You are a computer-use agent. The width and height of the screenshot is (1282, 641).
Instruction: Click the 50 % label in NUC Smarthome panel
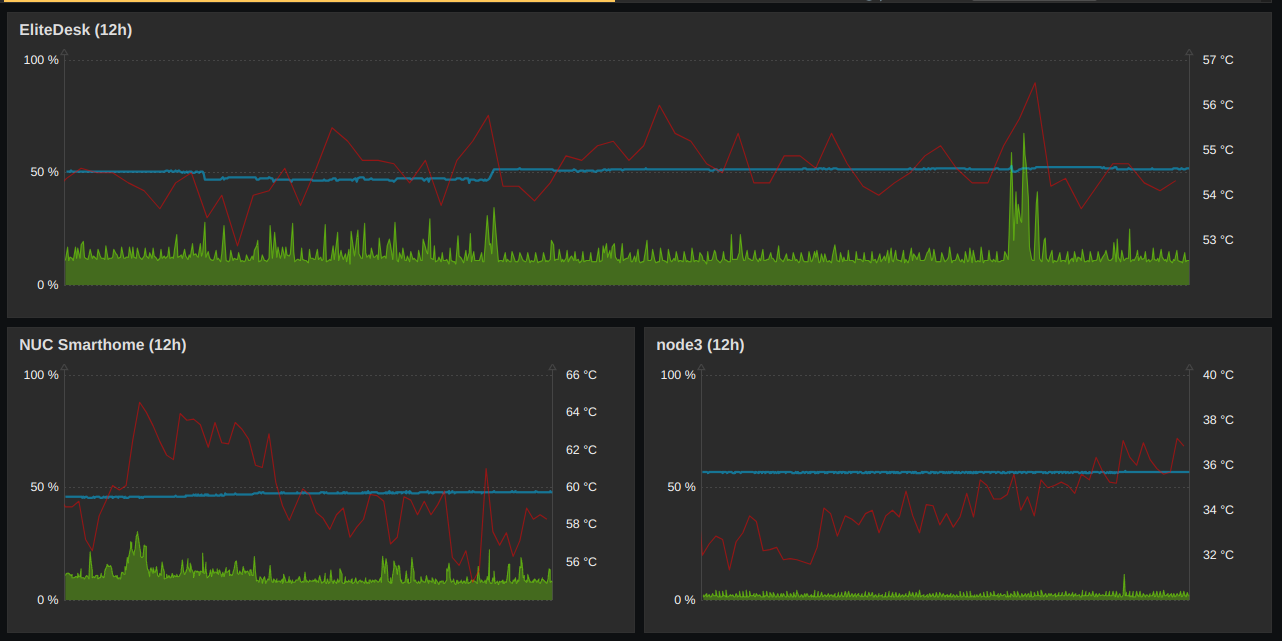[45, 487]
